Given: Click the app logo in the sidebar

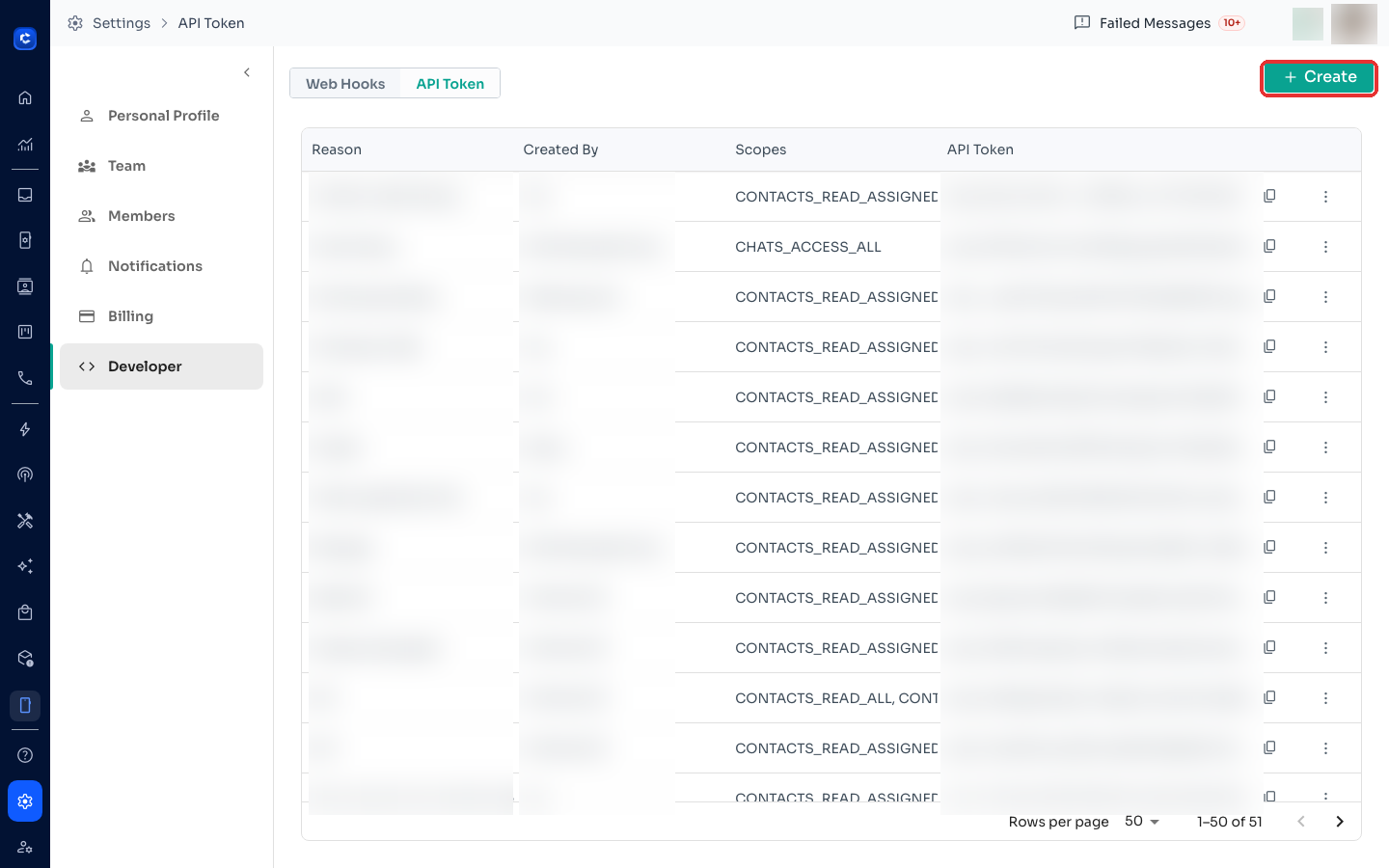Looking at the screenshot, I should tap(25, 39).
